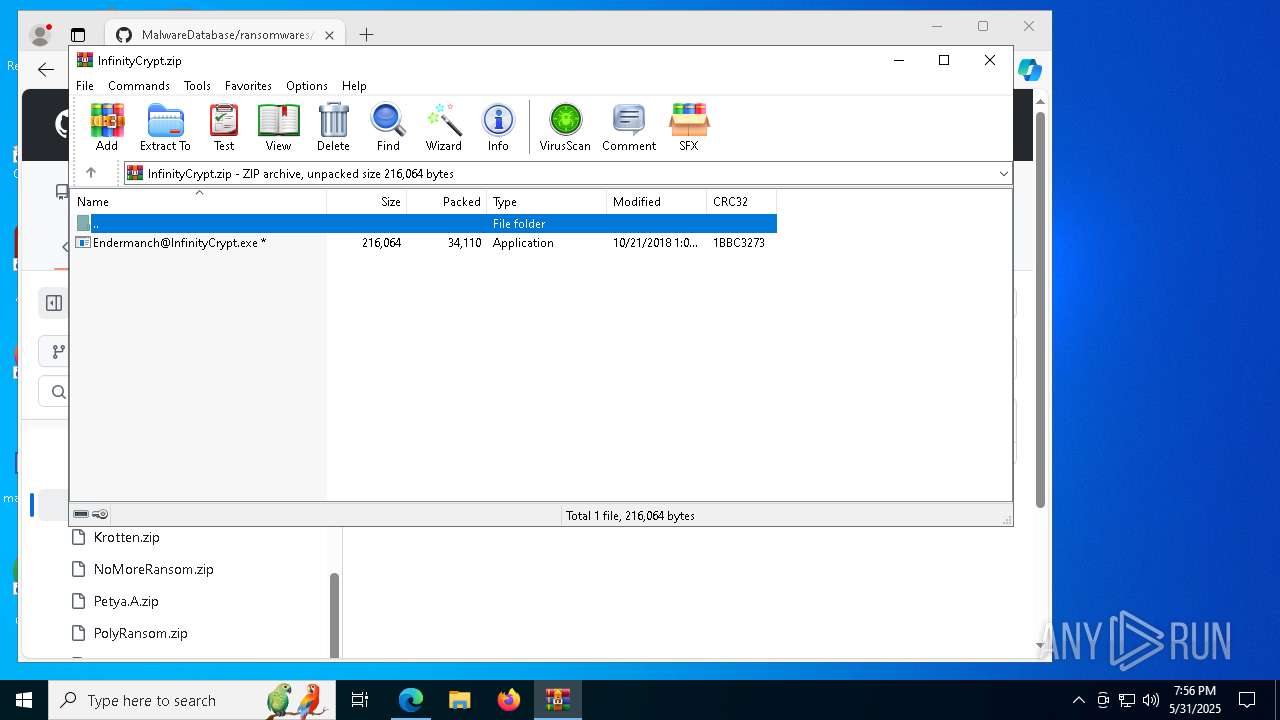Launch the Wizard tool

click(x=444, y=127)
